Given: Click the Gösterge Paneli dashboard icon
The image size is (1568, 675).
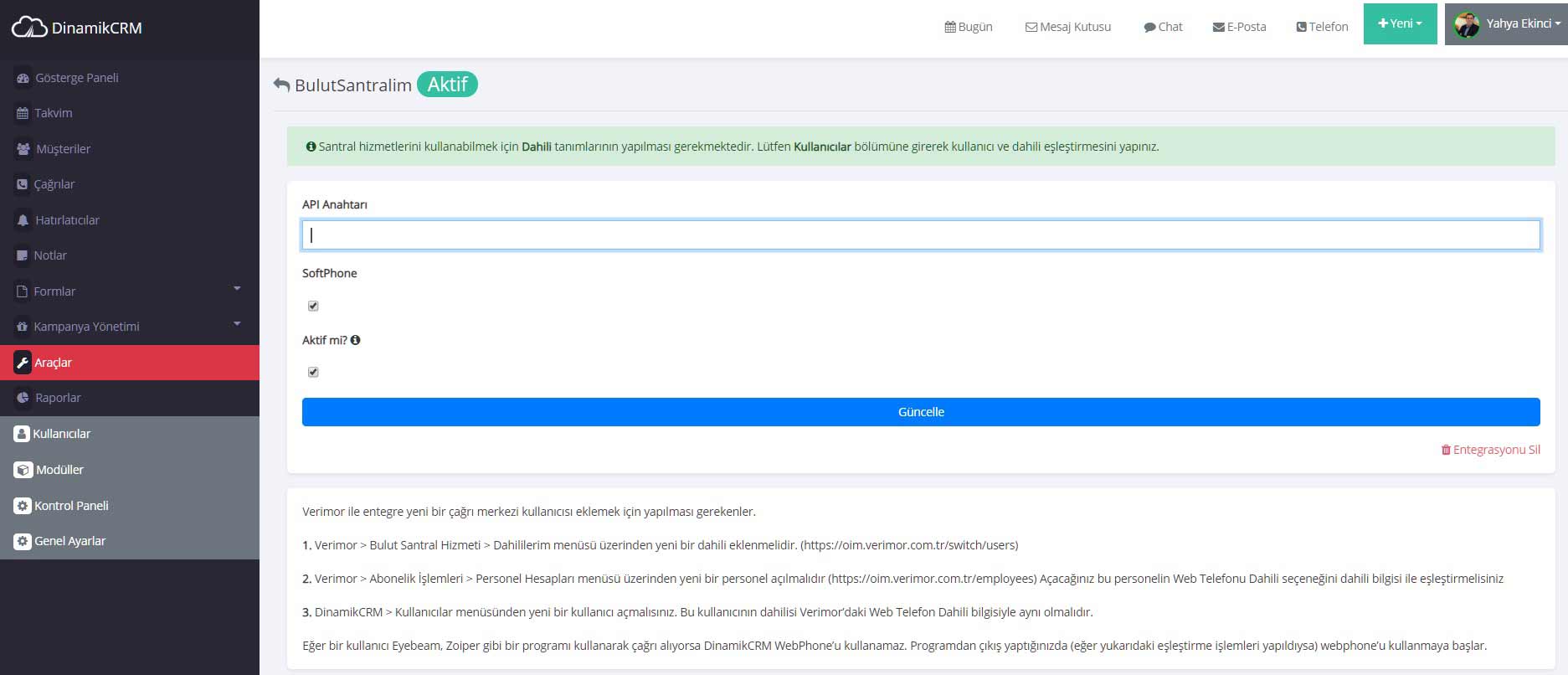Looking at the screenshot, I should click(x=23, y=78).
